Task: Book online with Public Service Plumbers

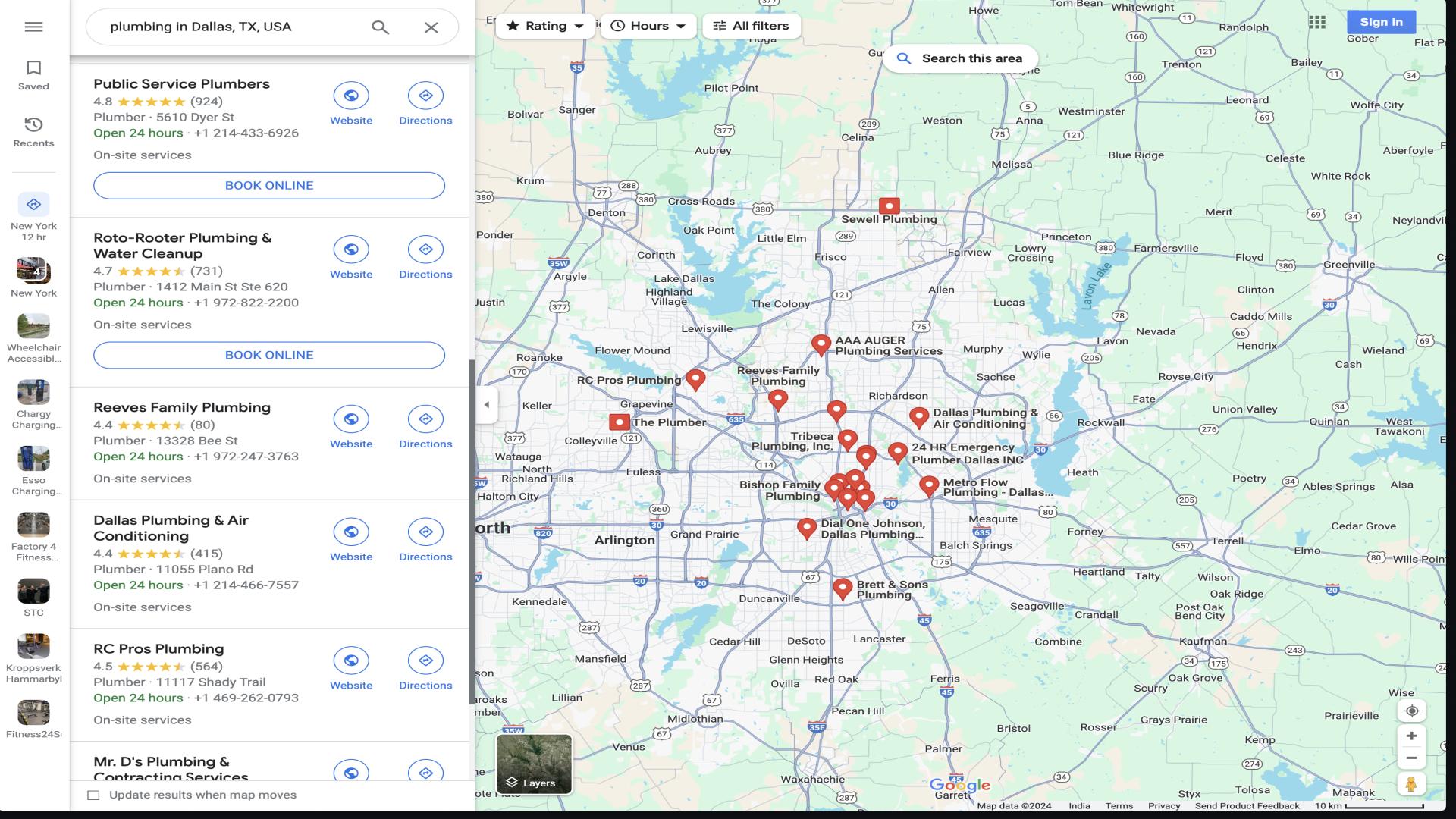Action: [269, 186]
